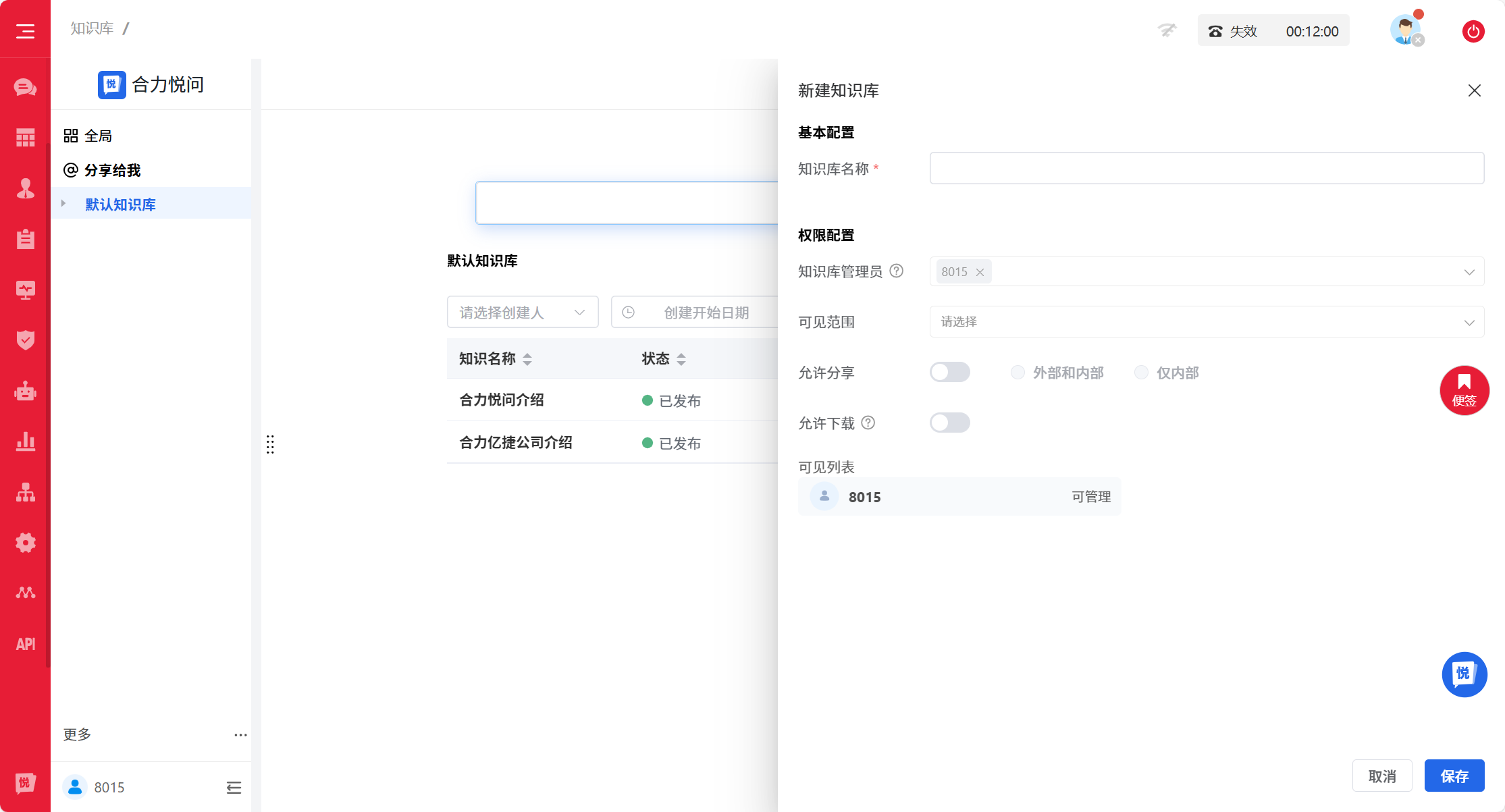Viewport: 1505px width, 812px height.
Task: Open the 请选择创建人 dropdown
Action: point(522,312)
